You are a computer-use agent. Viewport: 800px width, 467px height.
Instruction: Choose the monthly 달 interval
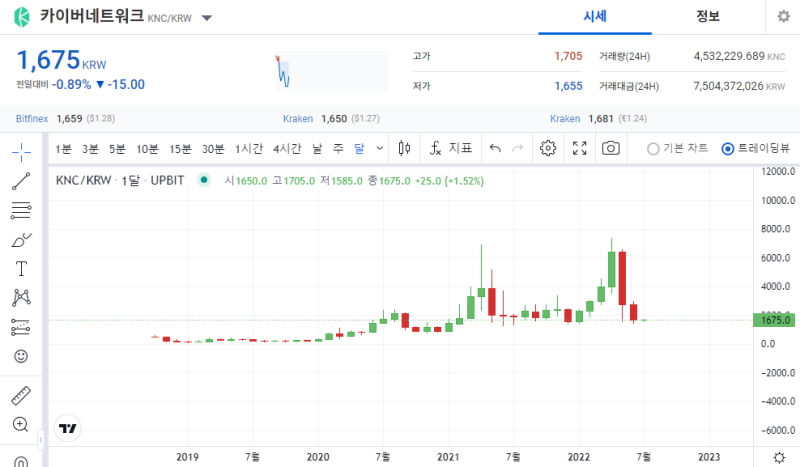(359, 149)
